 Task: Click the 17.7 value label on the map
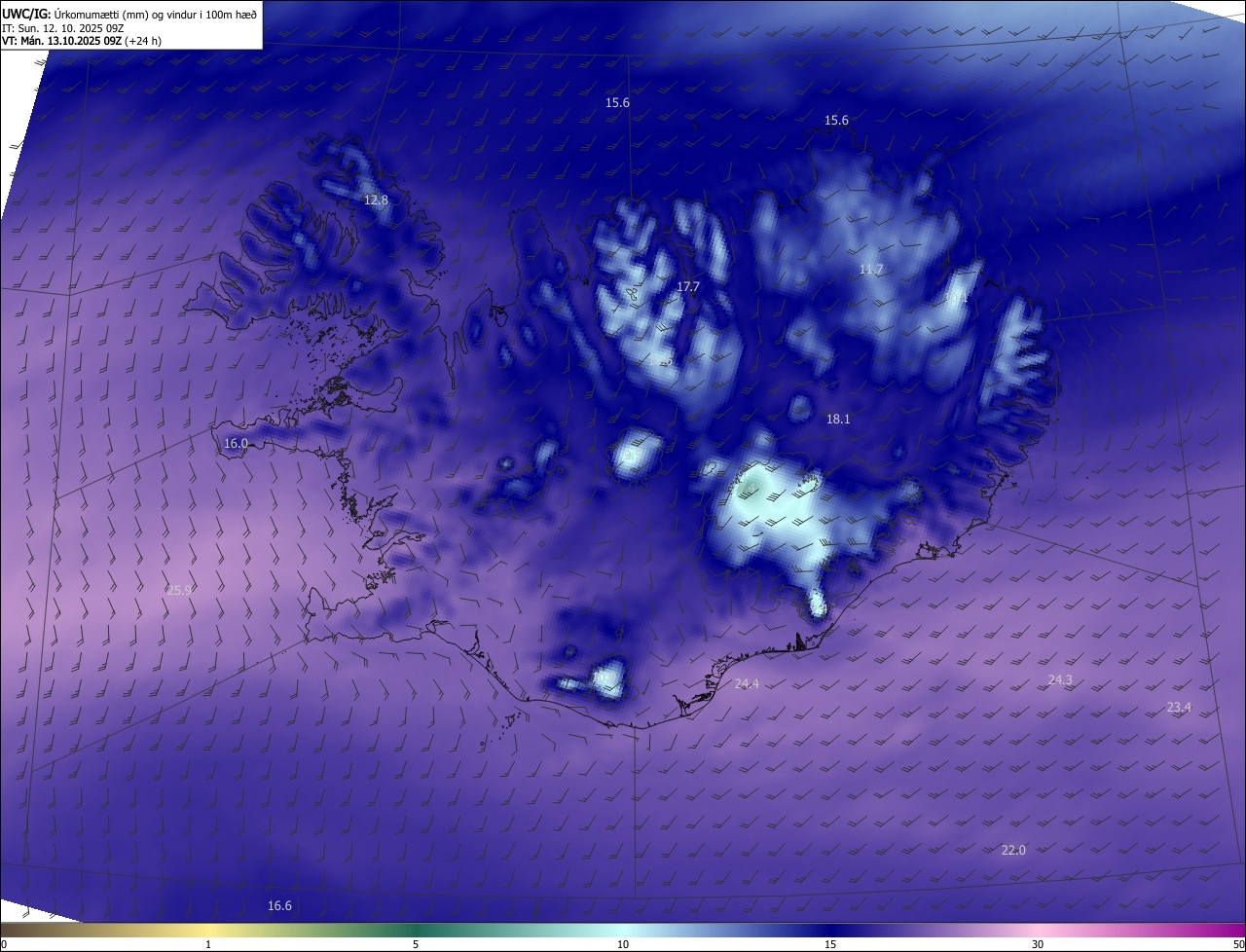[688, 286]
